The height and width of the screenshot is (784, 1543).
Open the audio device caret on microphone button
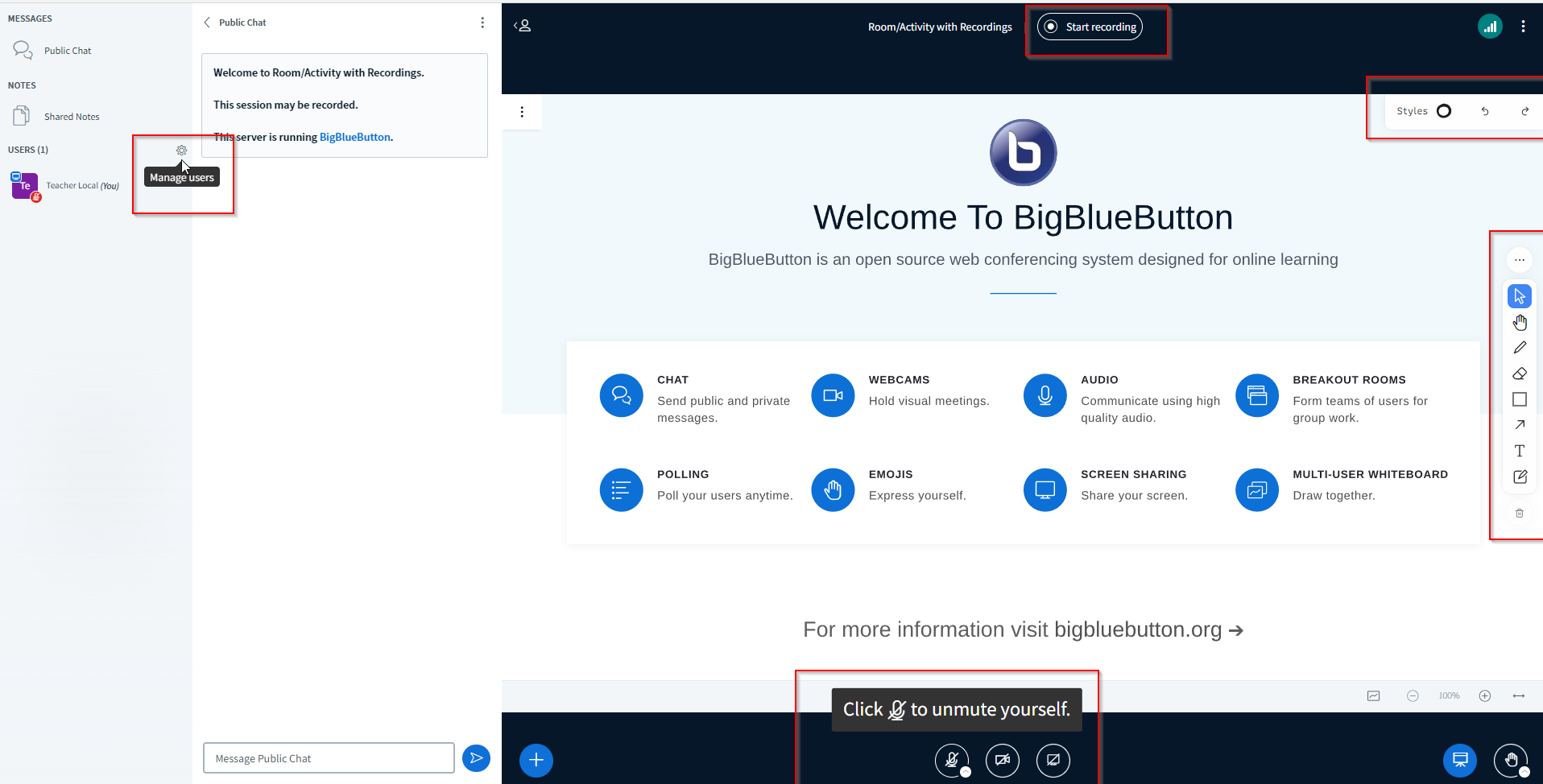(966, 772)
